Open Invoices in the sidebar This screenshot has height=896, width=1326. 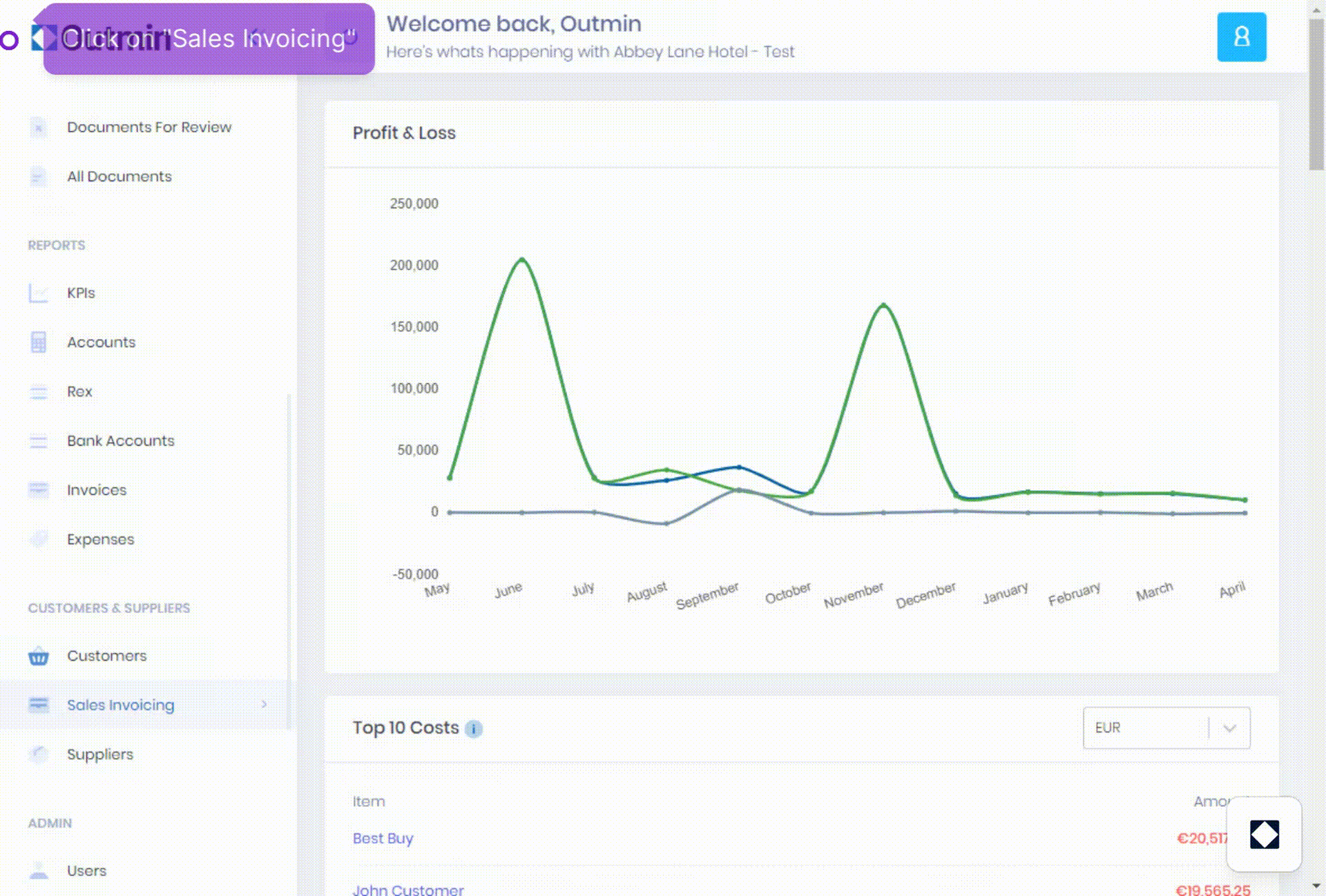97,490
